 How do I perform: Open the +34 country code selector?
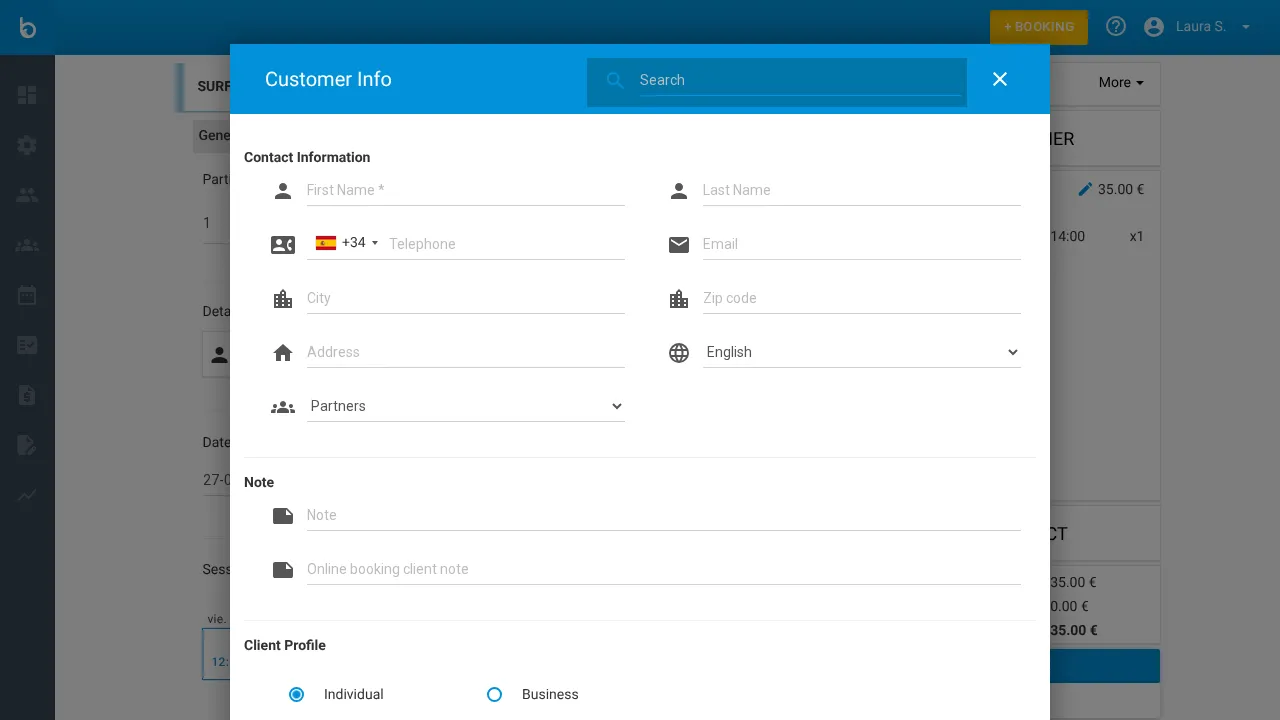(348, 243)
